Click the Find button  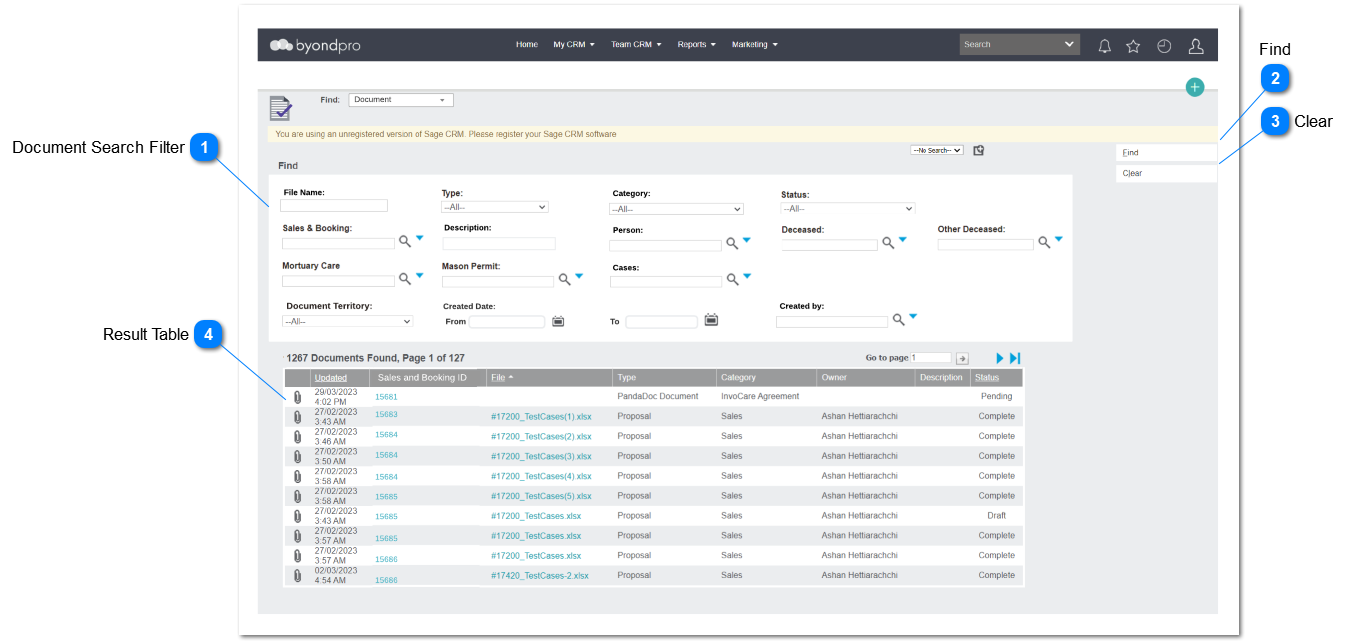pyautogui.click(x=1166, y=153)
